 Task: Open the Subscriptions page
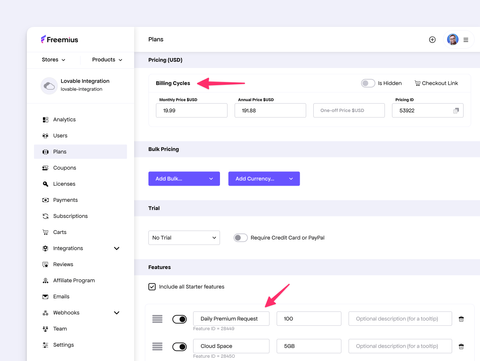pyautogui.click(x=70, y=216)
